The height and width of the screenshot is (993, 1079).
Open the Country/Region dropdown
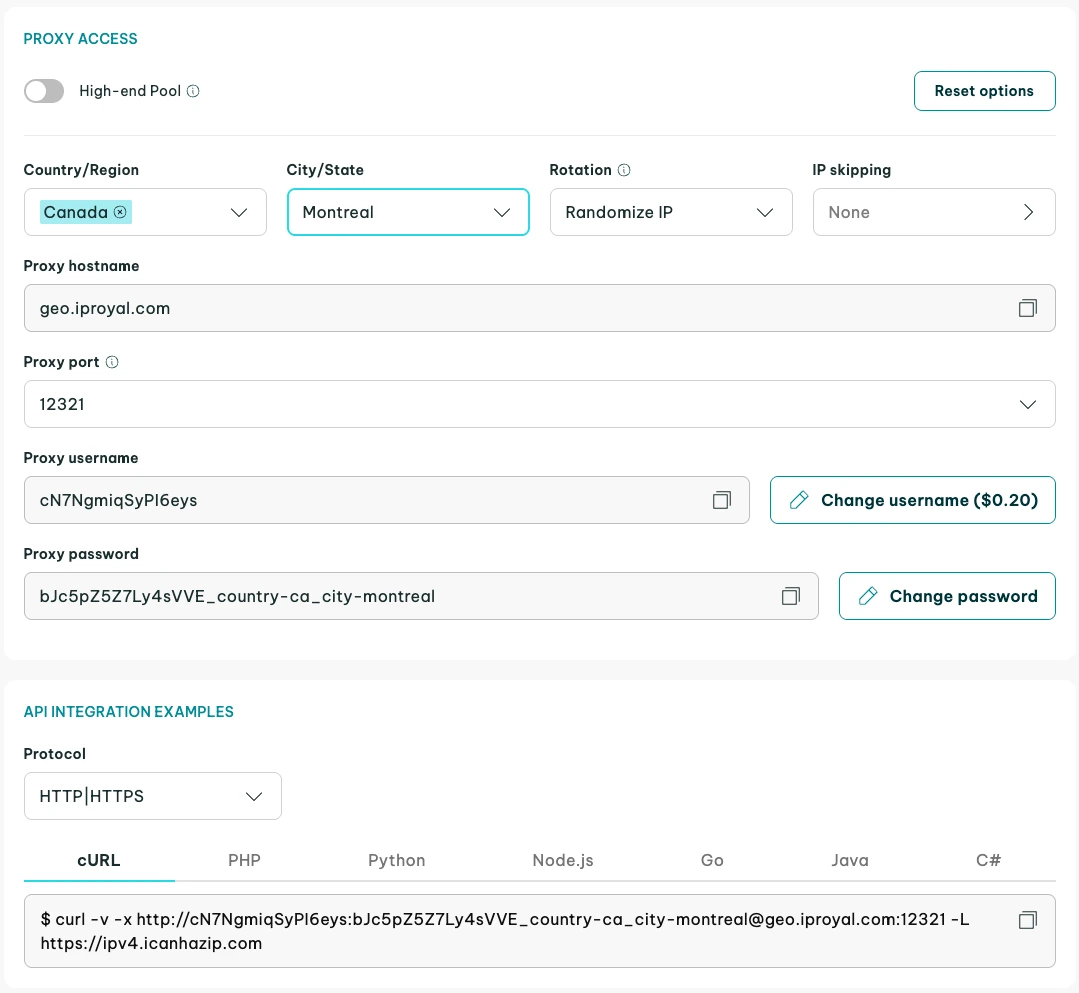point(238,212)
